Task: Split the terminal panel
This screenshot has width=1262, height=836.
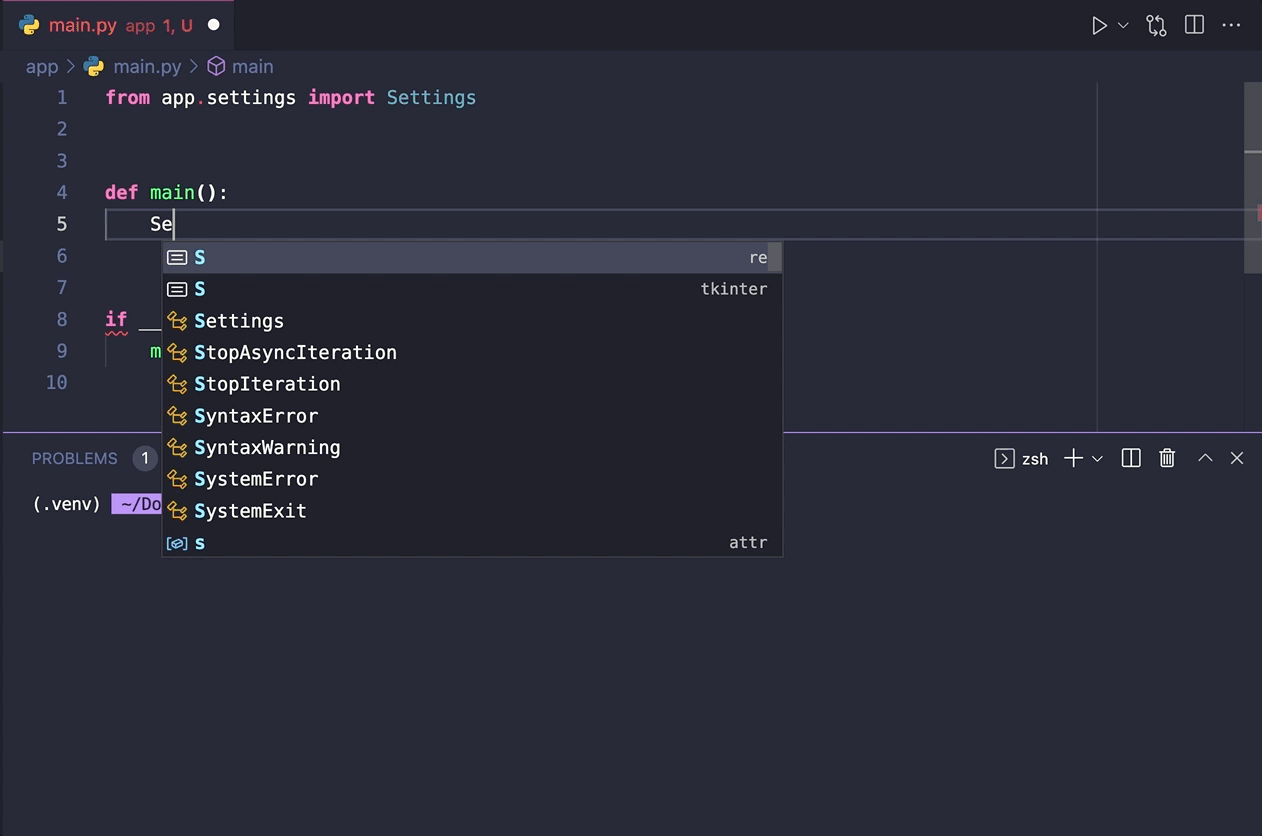Action: 1131,458
